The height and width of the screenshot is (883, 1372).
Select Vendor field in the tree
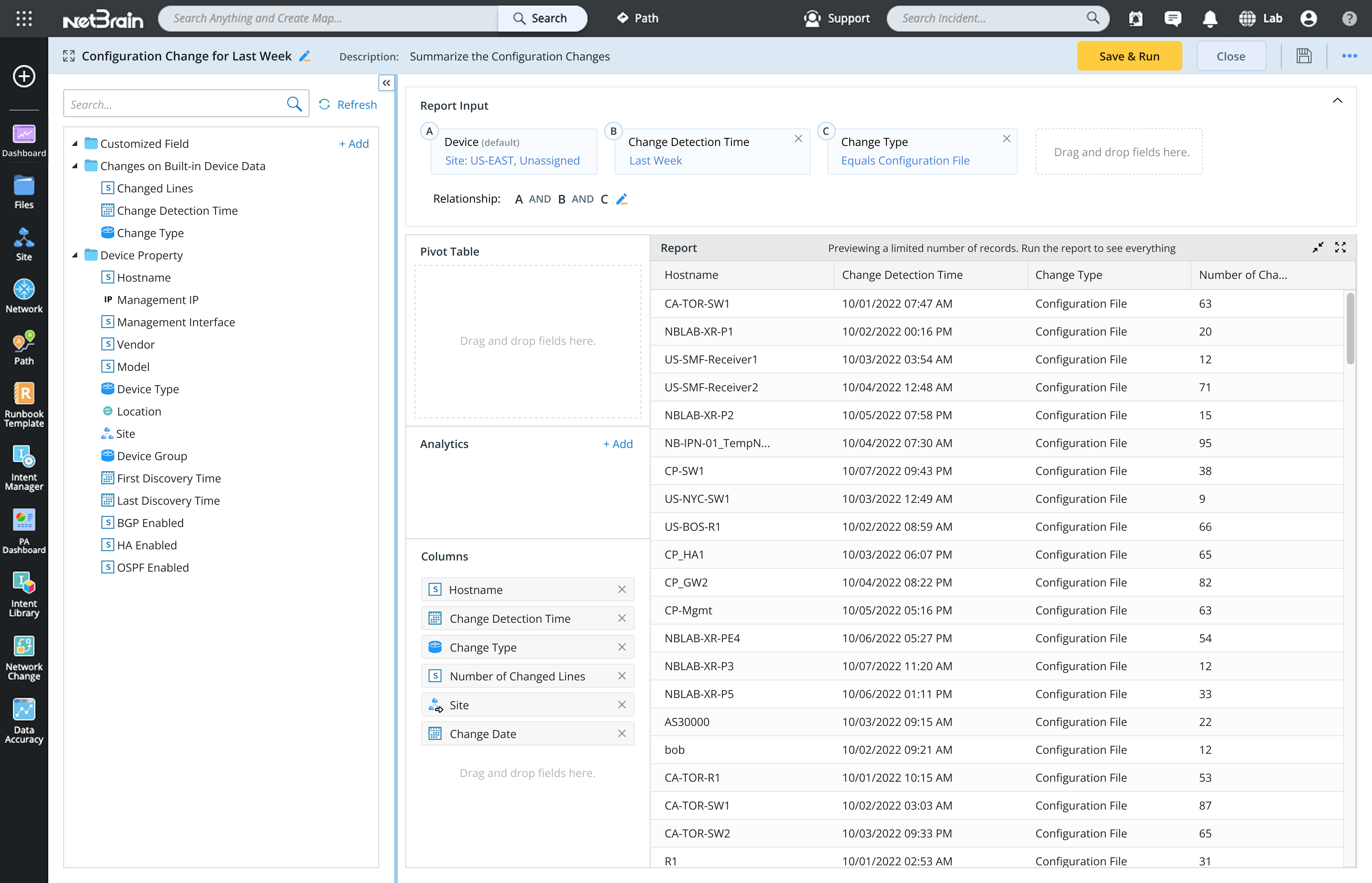[x=136, y=344]
